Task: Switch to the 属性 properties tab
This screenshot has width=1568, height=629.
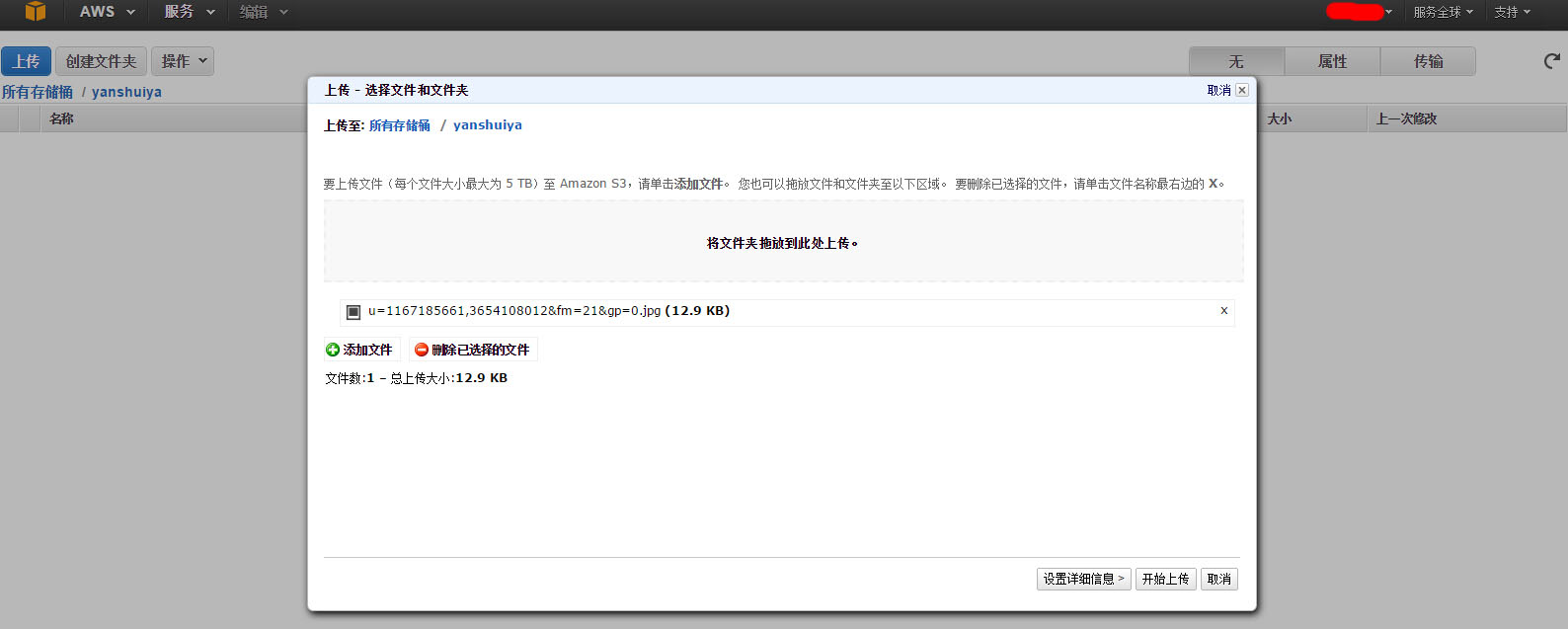Action: [1332, 61]
